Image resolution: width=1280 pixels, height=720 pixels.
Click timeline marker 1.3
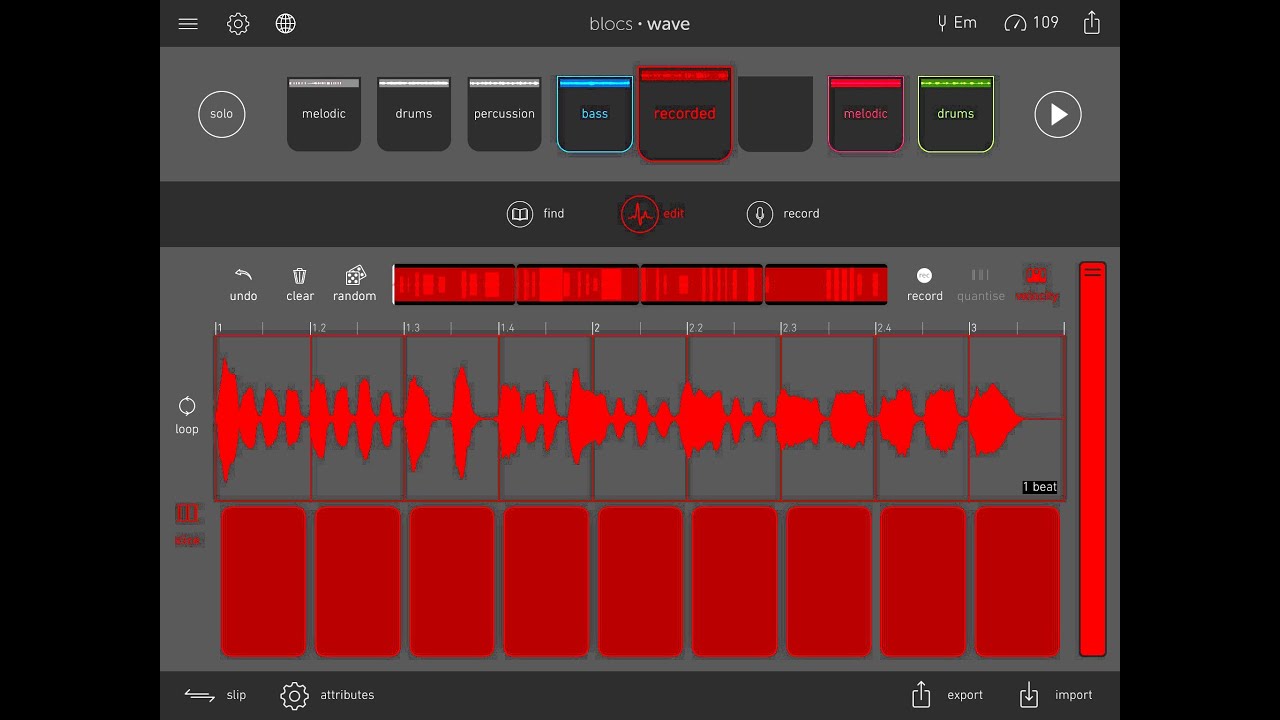(413, 328)
